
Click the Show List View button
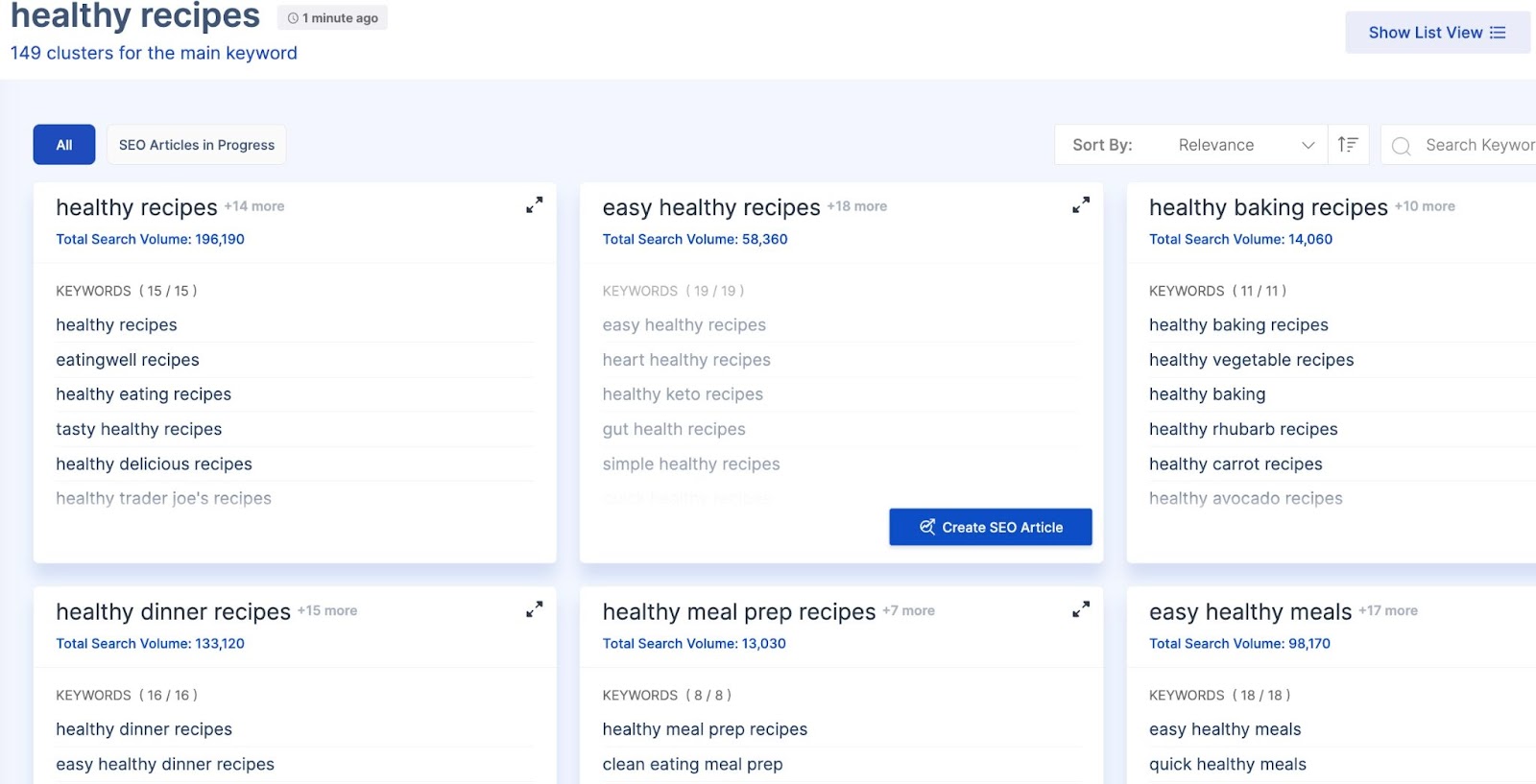pyautogui.click(x=1436, y=33)
